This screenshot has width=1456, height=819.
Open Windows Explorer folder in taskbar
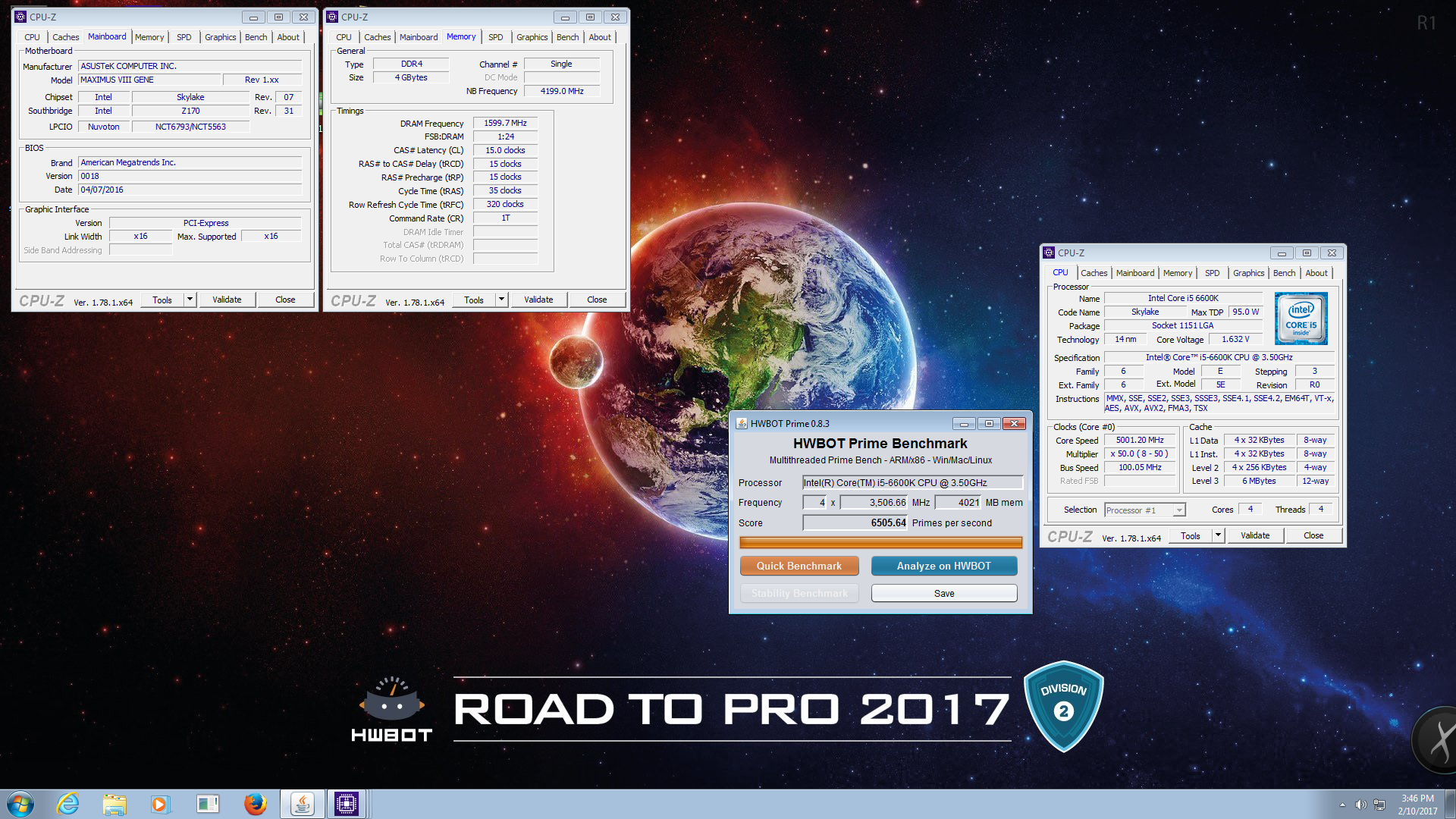tap(115, 804)
